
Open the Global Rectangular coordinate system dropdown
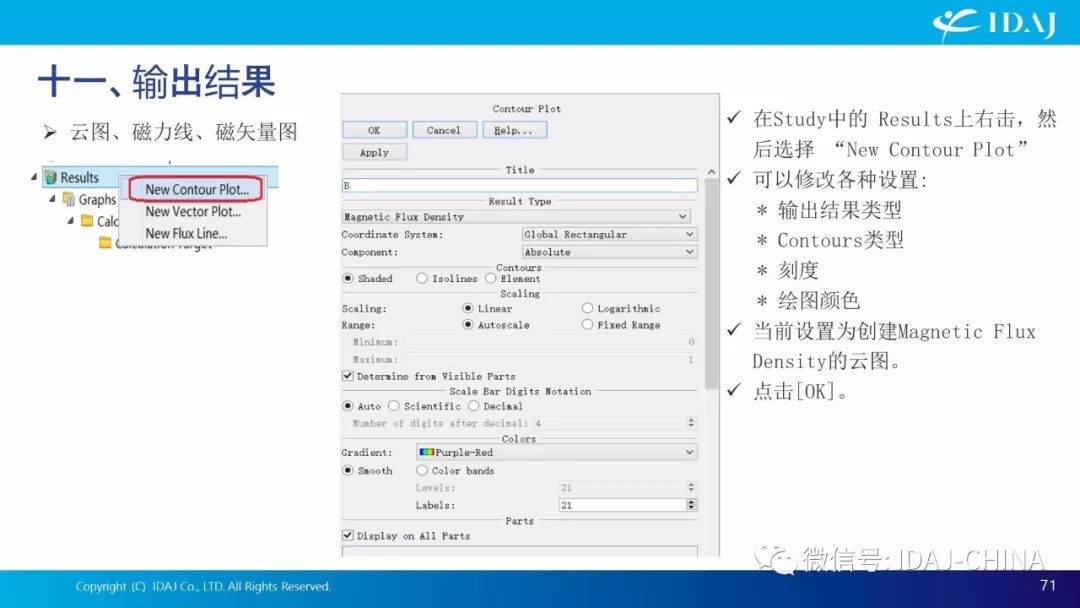[610, 234]
